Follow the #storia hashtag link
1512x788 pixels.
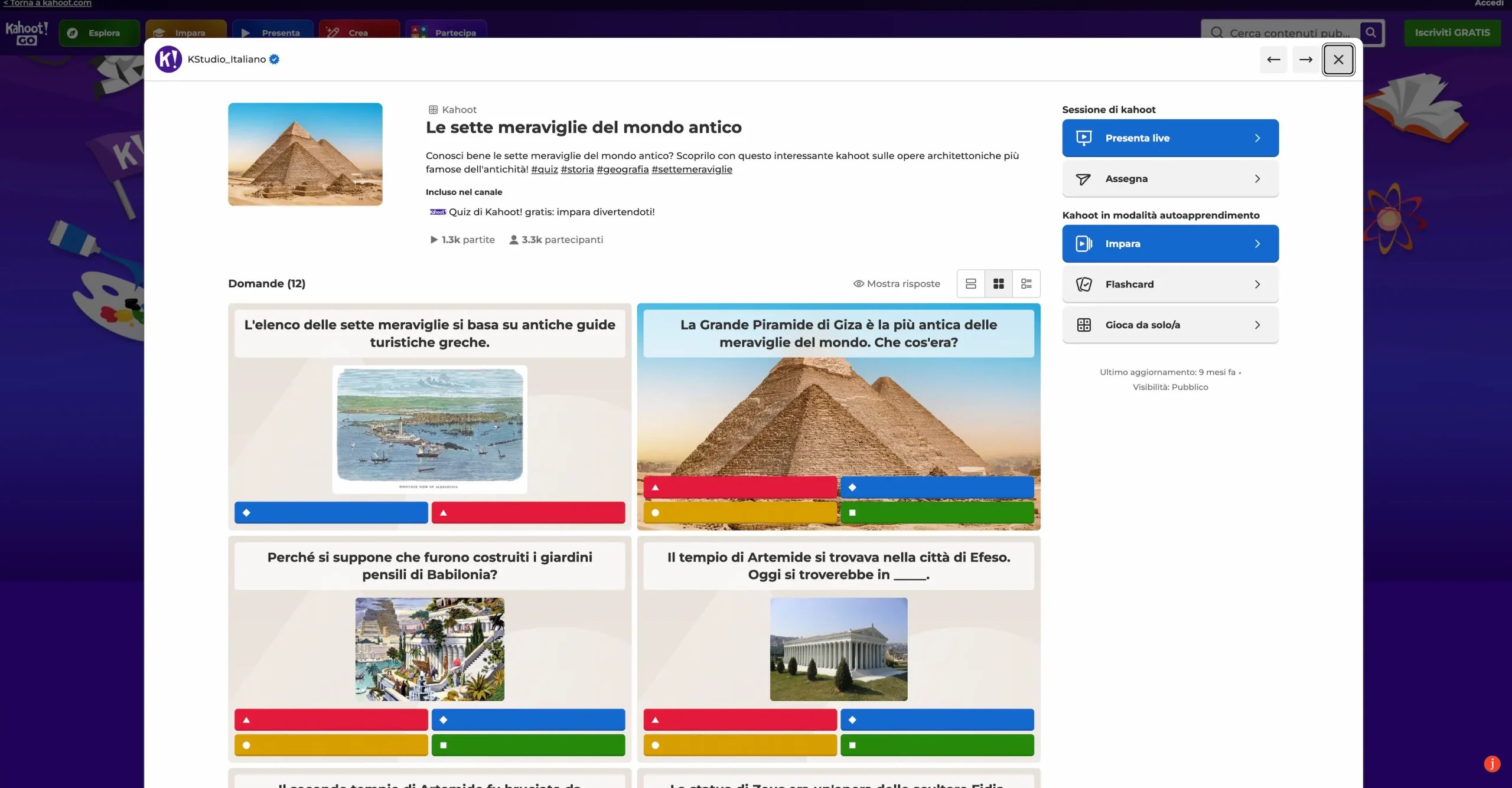[577, 169]
